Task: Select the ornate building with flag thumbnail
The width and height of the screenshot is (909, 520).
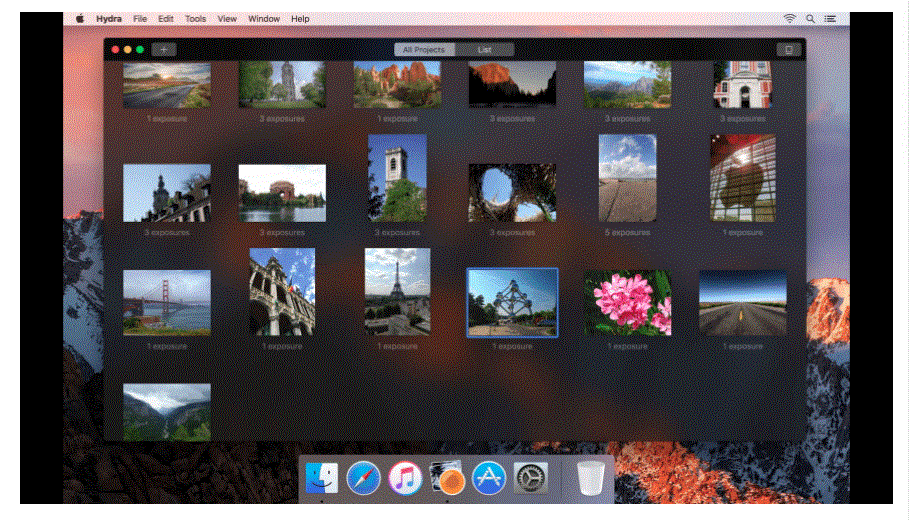Action: click(x=282, y=292)
